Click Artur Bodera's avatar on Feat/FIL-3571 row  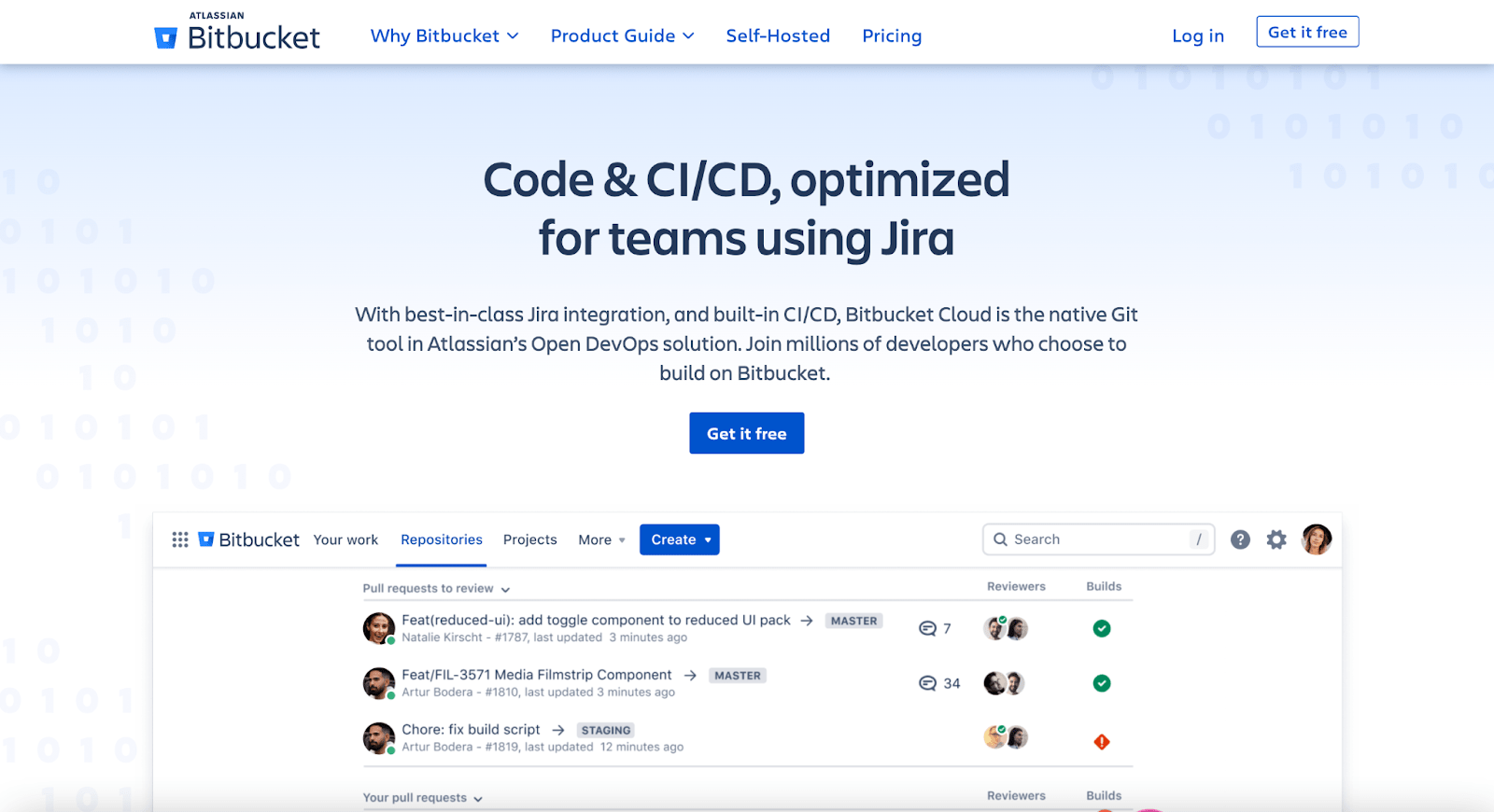click(x=379, y=683)
